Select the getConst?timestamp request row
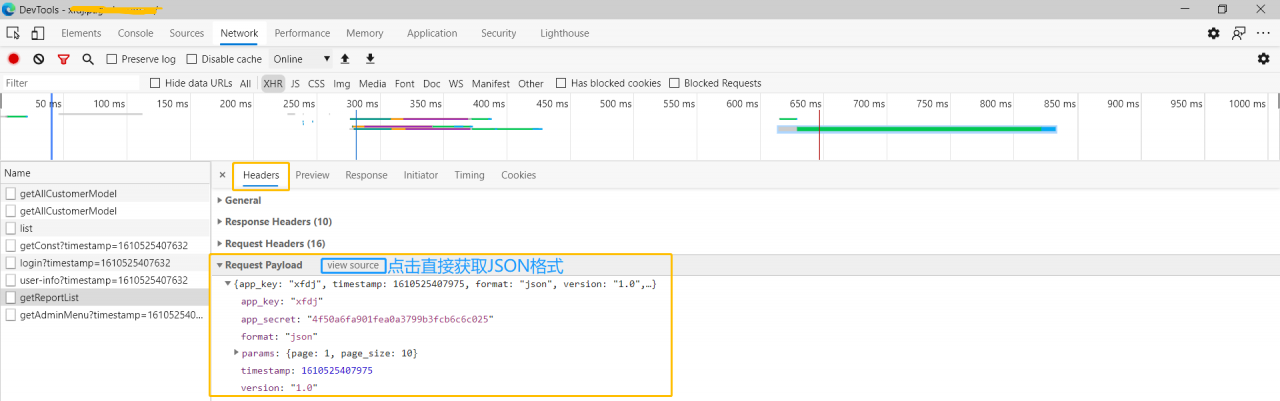The height and width of the screenshot is (401, 1280). [104, 245]
